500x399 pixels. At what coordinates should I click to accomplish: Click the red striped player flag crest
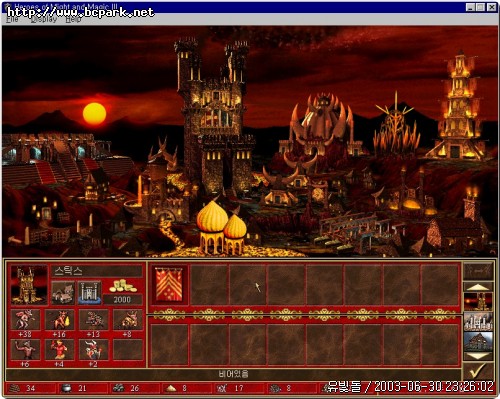pos(169,285)
